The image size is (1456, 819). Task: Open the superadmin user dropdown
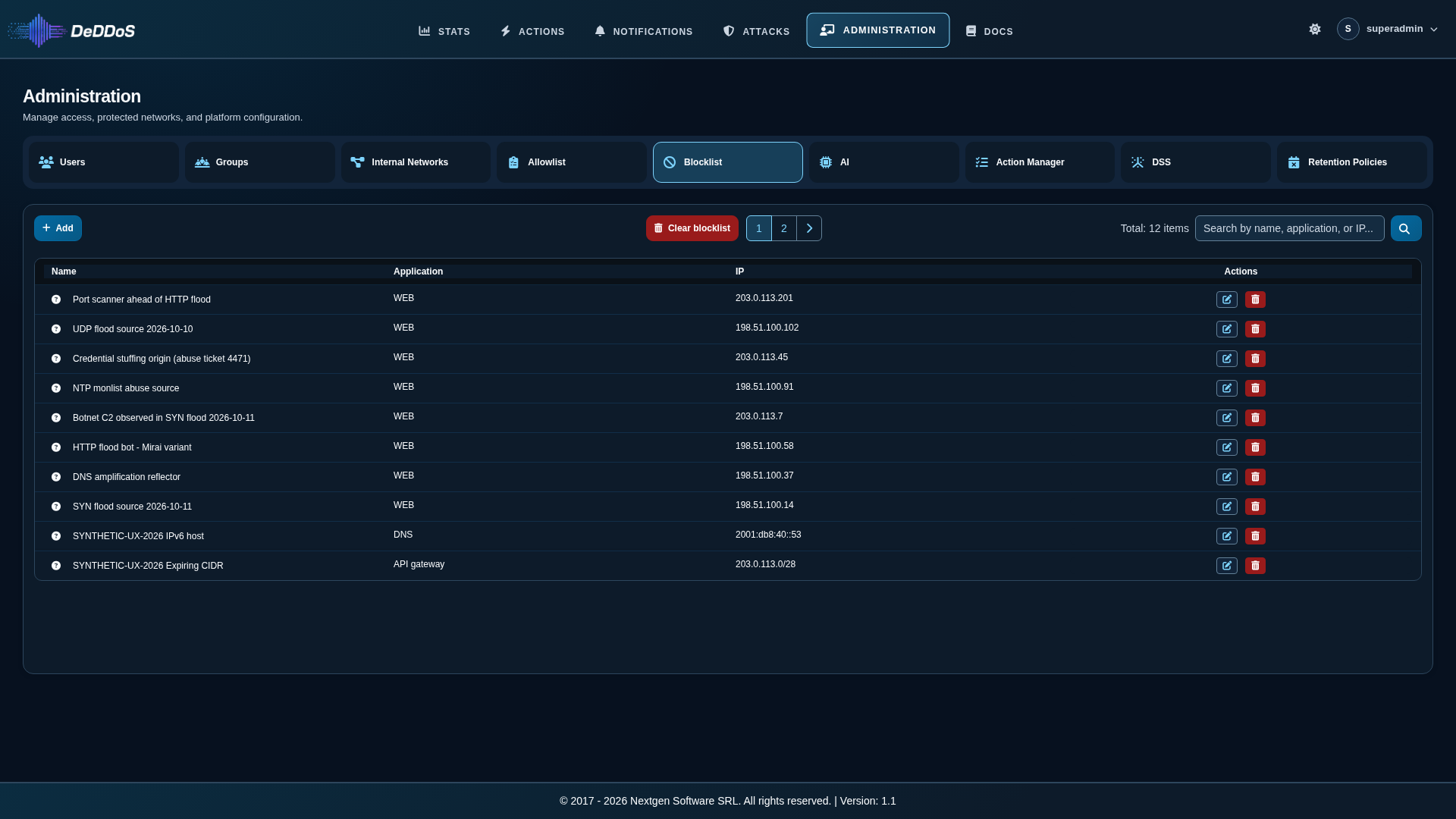tap(1388, 29)
